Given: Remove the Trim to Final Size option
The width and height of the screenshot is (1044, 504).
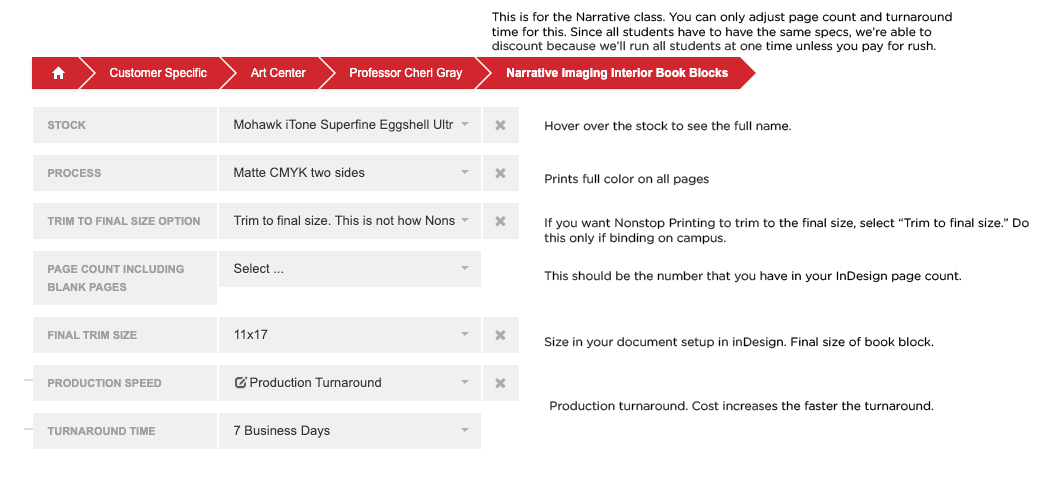Looking at the screenshot, I should pos(501,221).
